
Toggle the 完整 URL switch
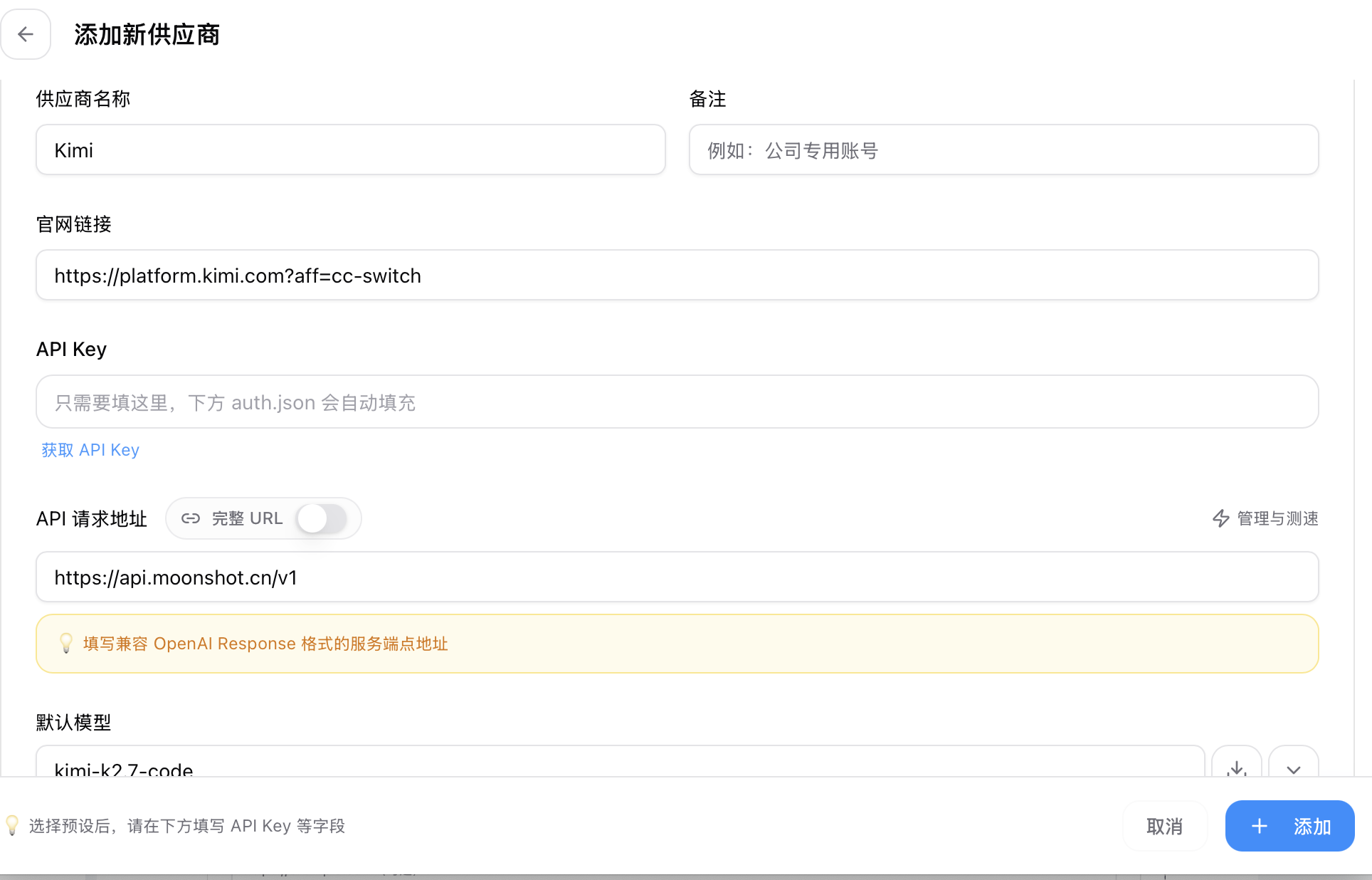[x=322, y=518]
